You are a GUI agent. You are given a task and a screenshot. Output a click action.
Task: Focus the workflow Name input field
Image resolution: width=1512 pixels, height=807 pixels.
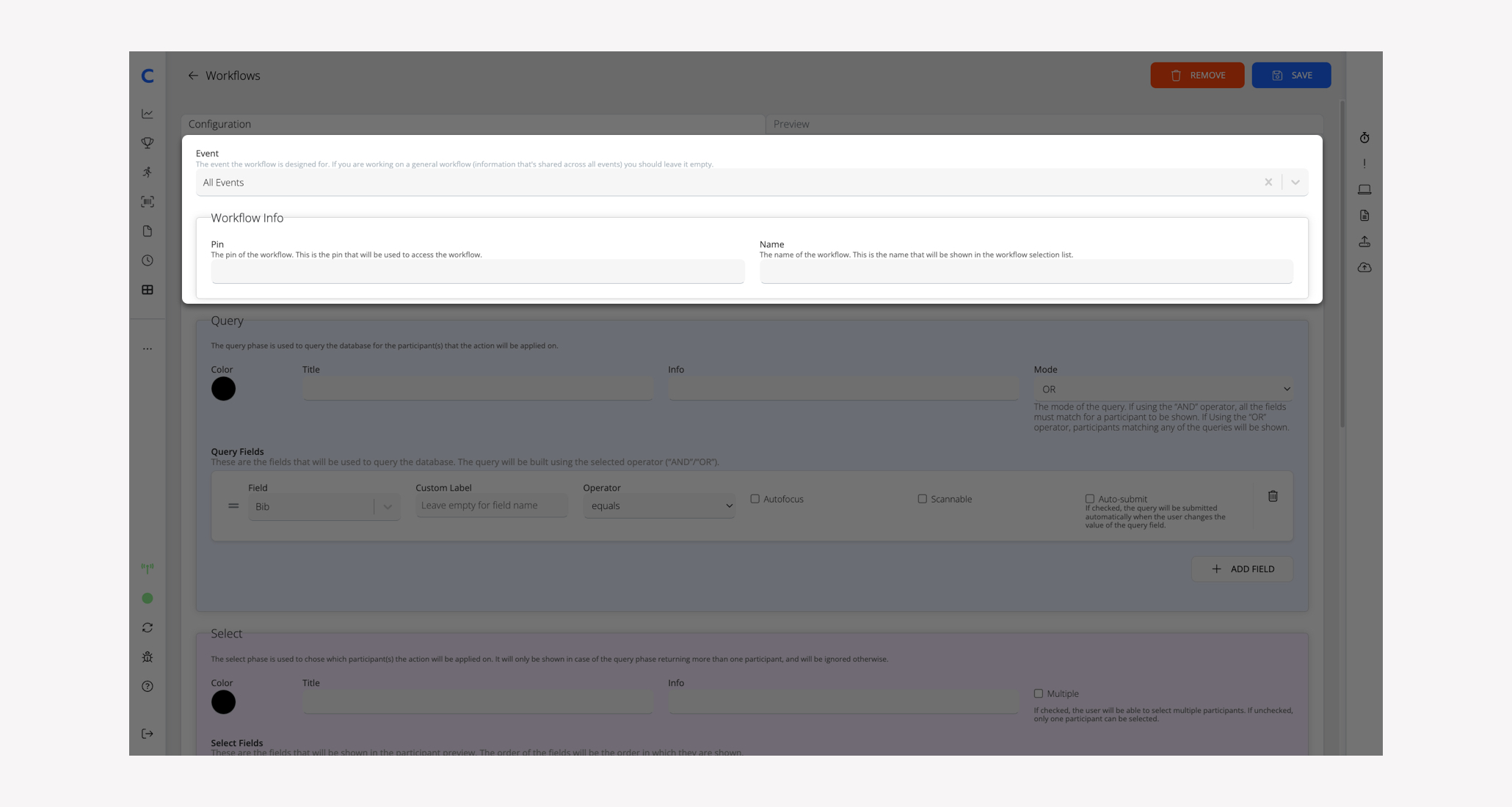[1026, 271]
